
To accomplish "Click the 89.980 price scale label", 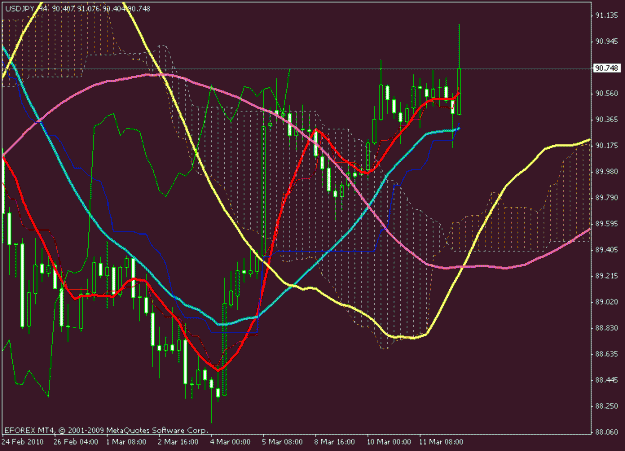I will [x=607, y=171].
